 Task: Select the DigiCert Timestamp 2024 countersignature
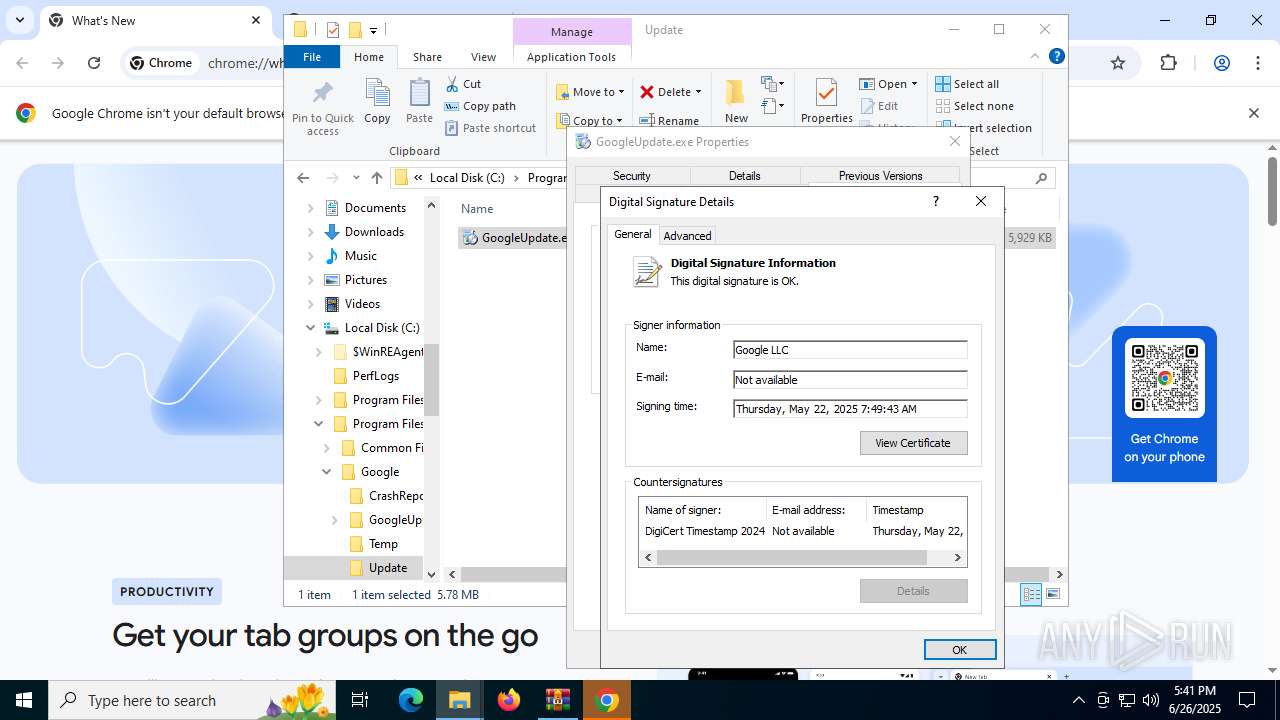pos(803,531)
